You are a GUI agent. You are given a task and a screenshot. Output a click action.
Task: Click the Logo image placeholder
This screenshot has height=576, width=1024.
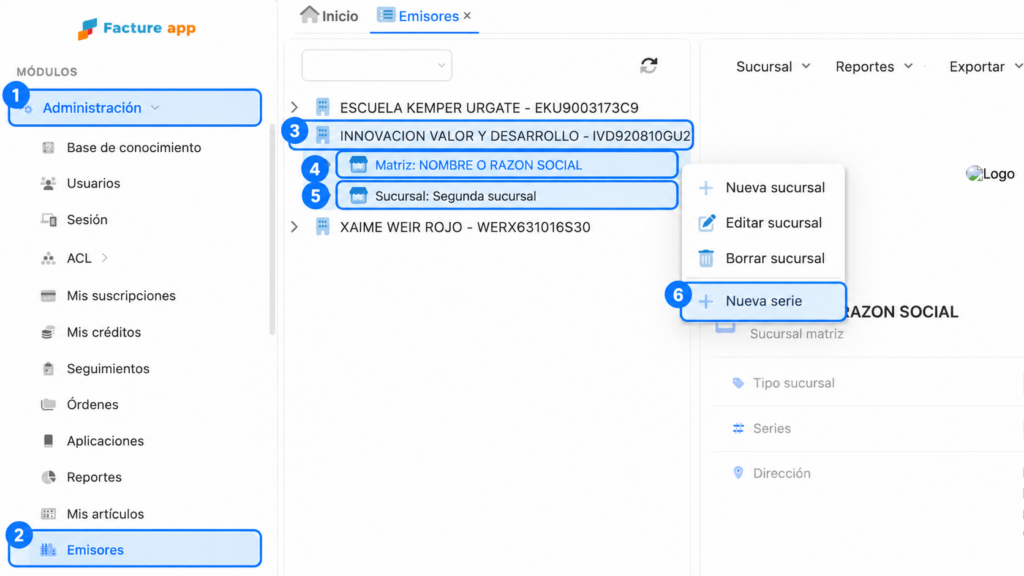click(990, 174)
